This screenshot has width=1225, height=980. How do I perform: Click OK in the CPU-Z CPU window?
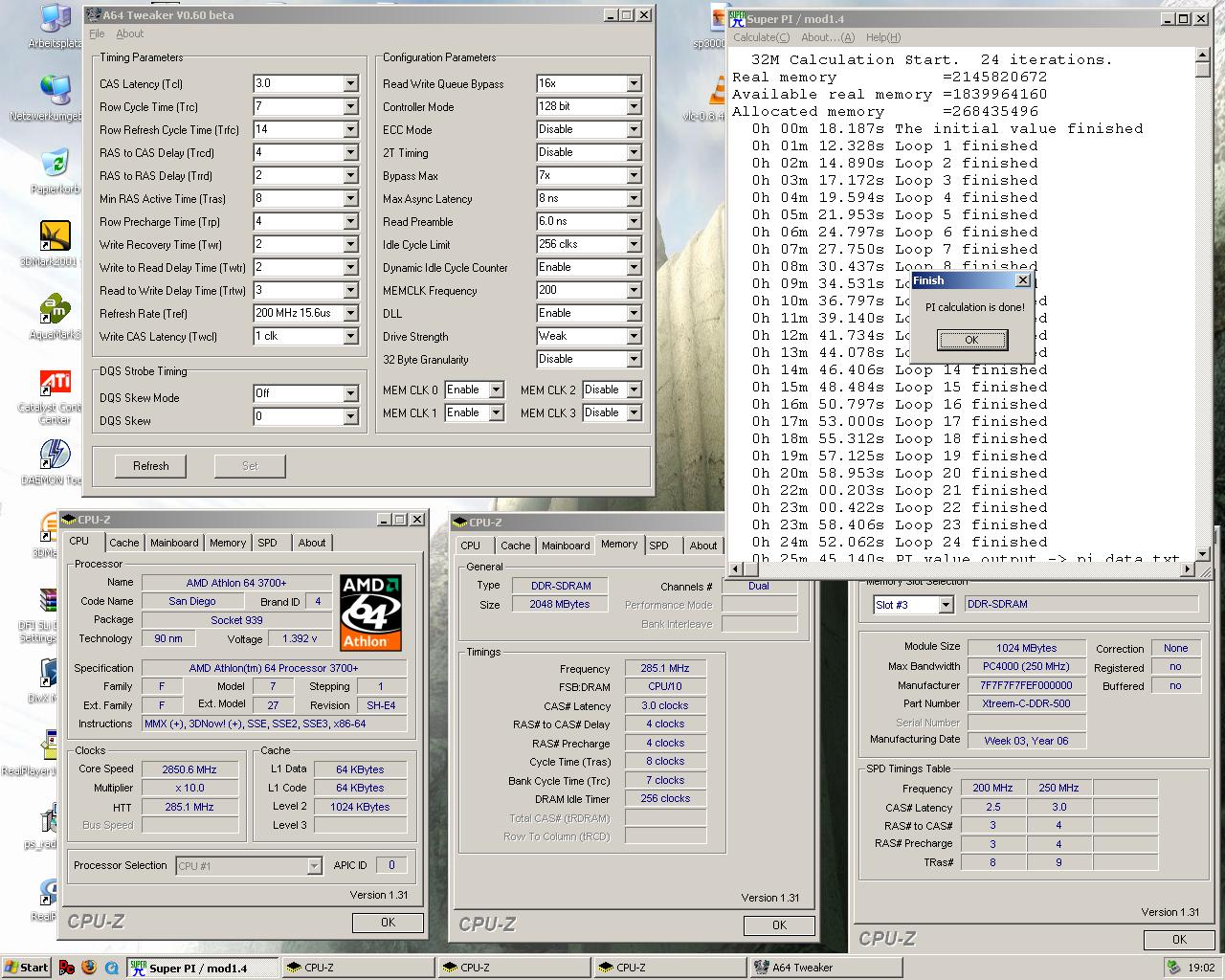[x=388, y=923]
